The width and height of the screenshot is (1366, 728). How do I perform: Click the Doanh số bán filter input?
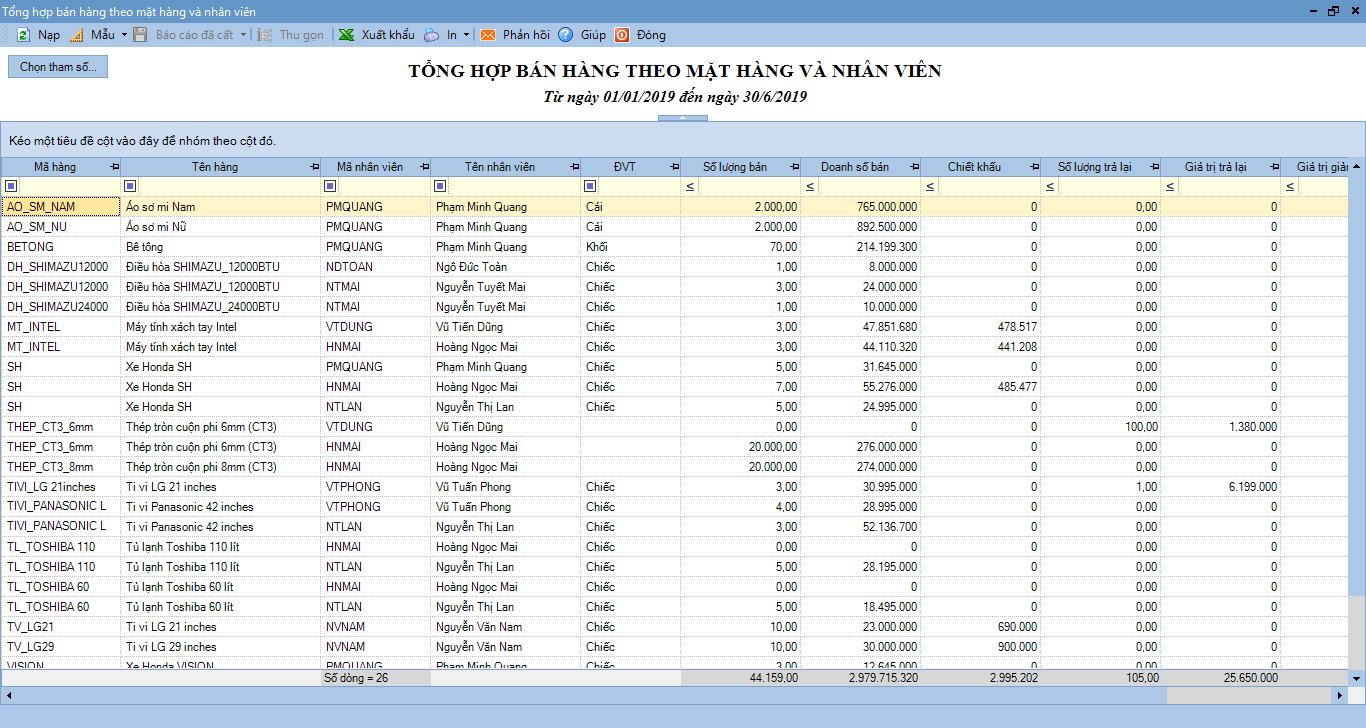click(868, 186)
